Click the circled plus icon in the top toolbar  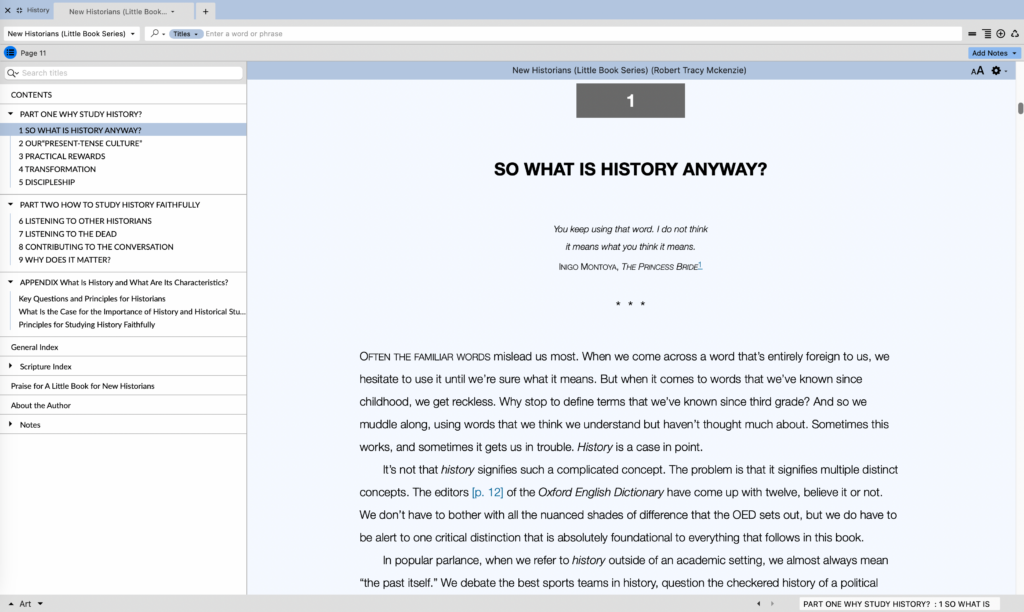point(1000,33)
